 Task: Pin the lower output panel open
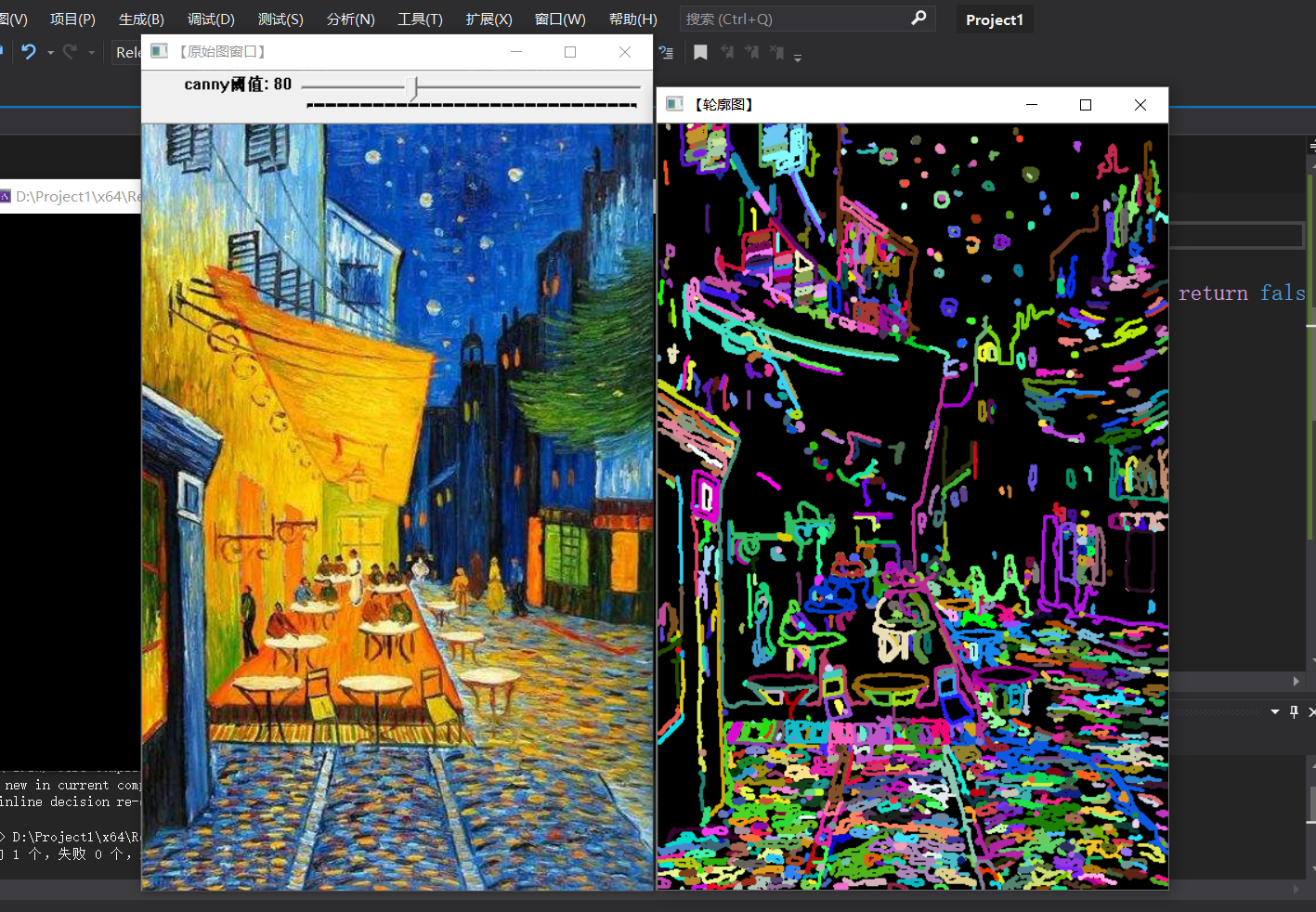point(1293,711)
